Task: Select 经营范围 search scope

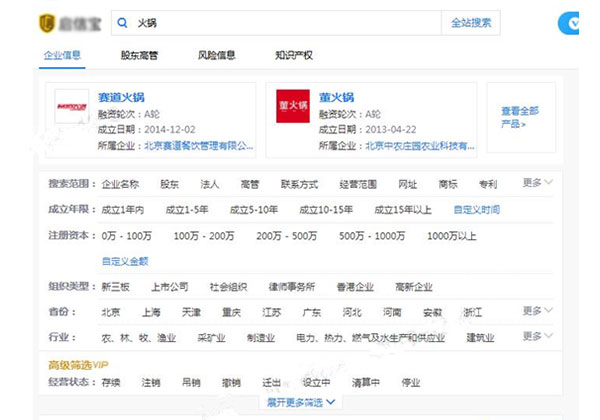Action: pos(358,184)
